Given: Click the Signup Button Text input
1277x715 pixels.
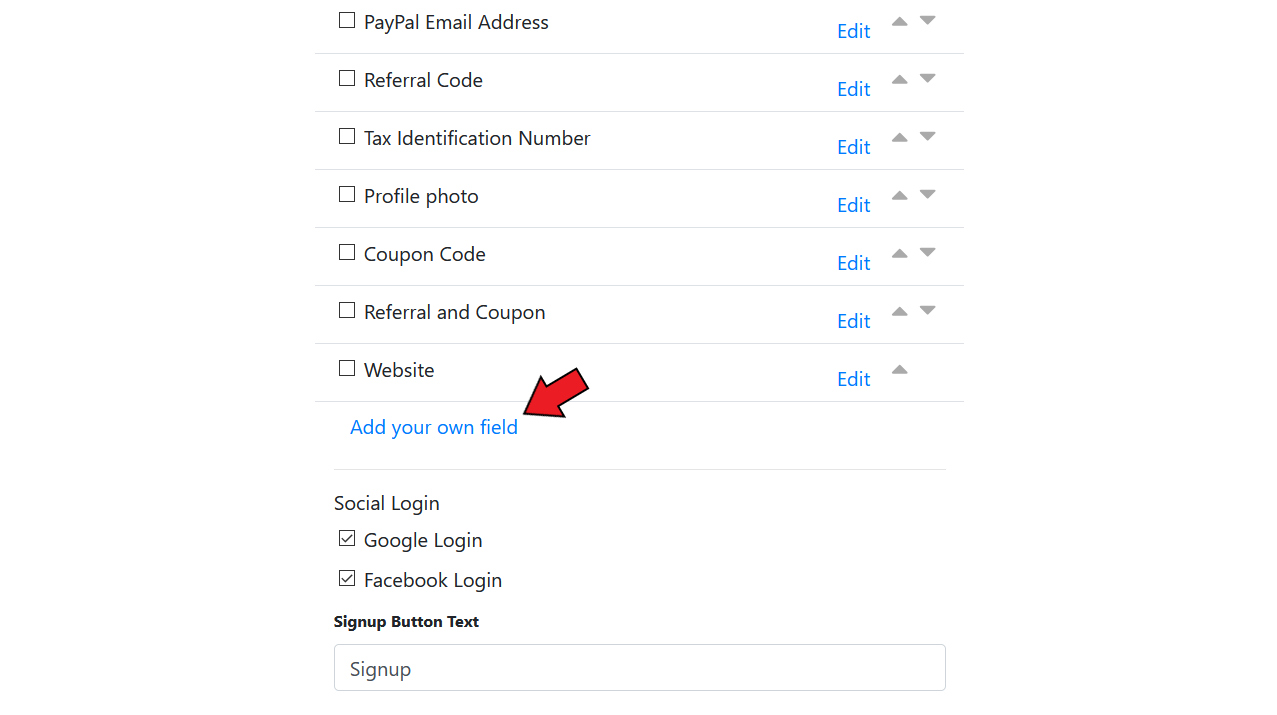Looking at the screenshot, I should click(640, 667).
